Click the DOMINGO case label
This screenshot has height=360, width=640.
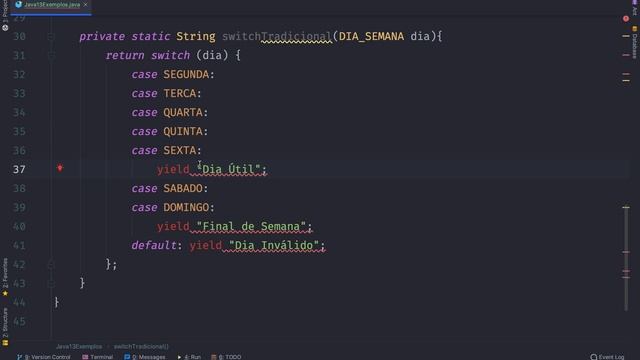point(186,207)
